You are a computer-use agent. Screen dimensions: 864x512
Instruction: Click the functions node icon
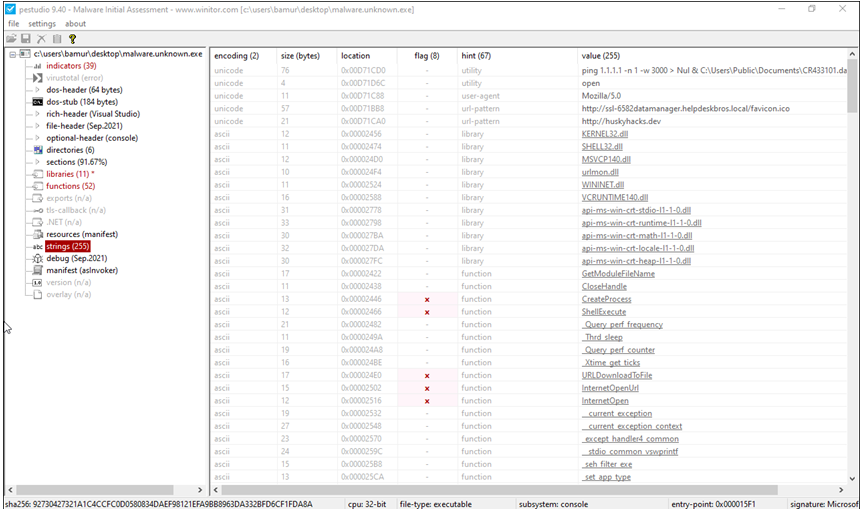(x=37, y=186)
